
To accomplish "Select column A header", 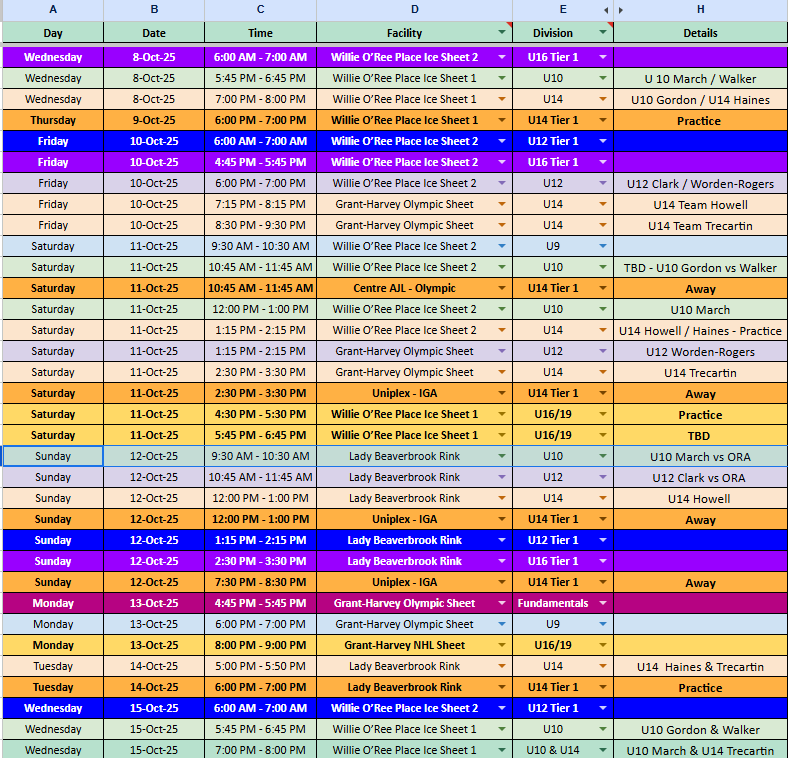I will click(x=52, y=10).
